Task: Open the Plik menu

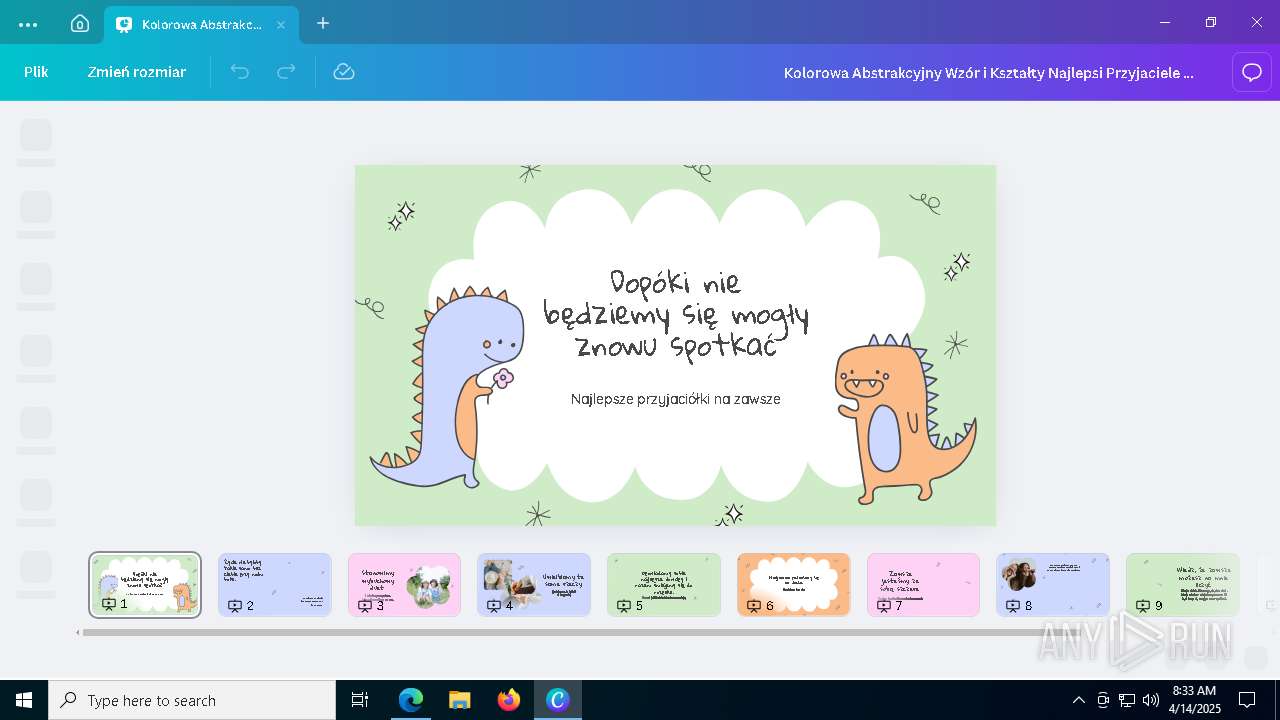Action: pyautogui.click(x=36, y=72)
